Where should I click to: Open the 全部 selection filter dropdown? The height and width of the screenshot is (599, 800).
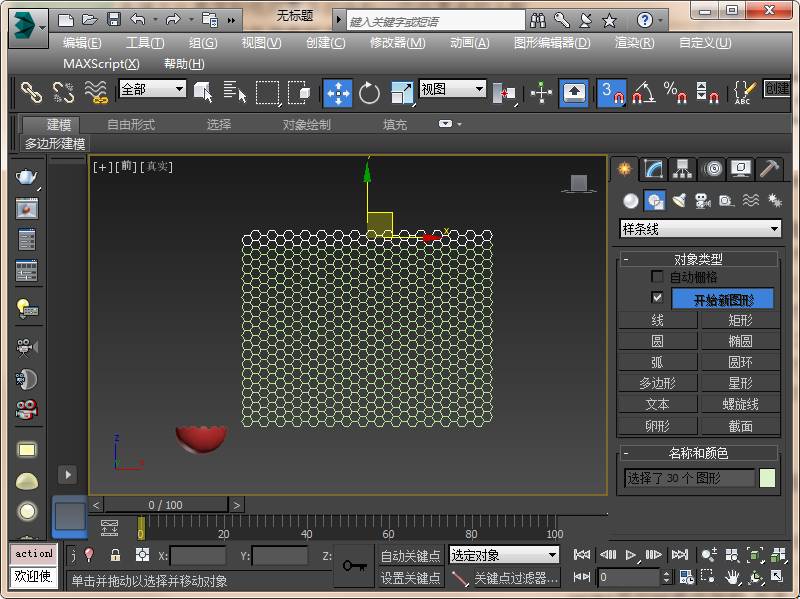pyautogui.click(x=152, y=89)
